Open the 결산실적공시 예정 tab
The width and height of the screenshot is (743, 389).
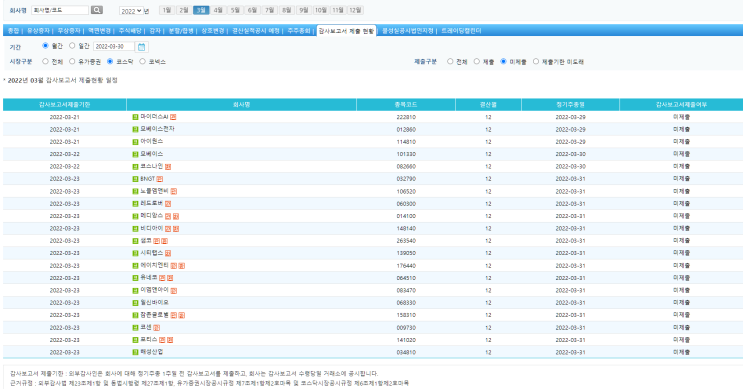click(x=255, y=31)
